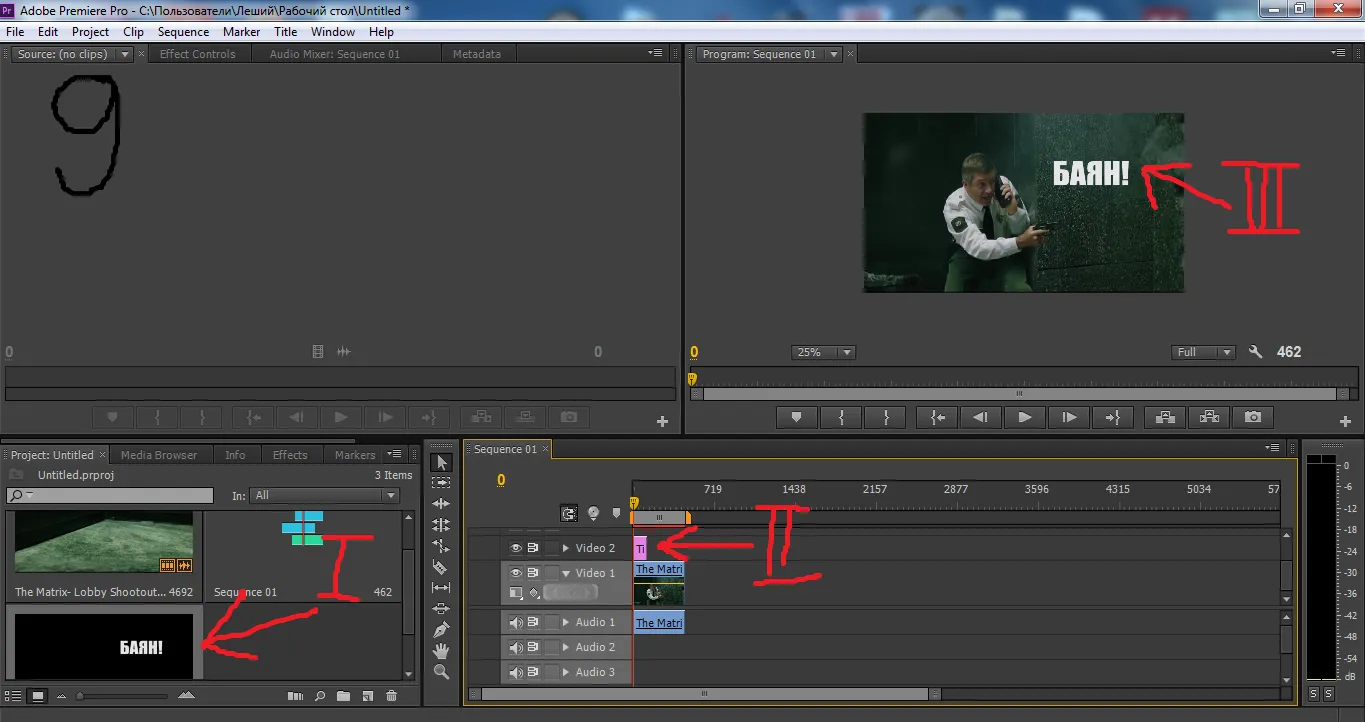Go to Out point in Program monitor
Screen dimensions: 1365x722
click(x=1112, y=418)
